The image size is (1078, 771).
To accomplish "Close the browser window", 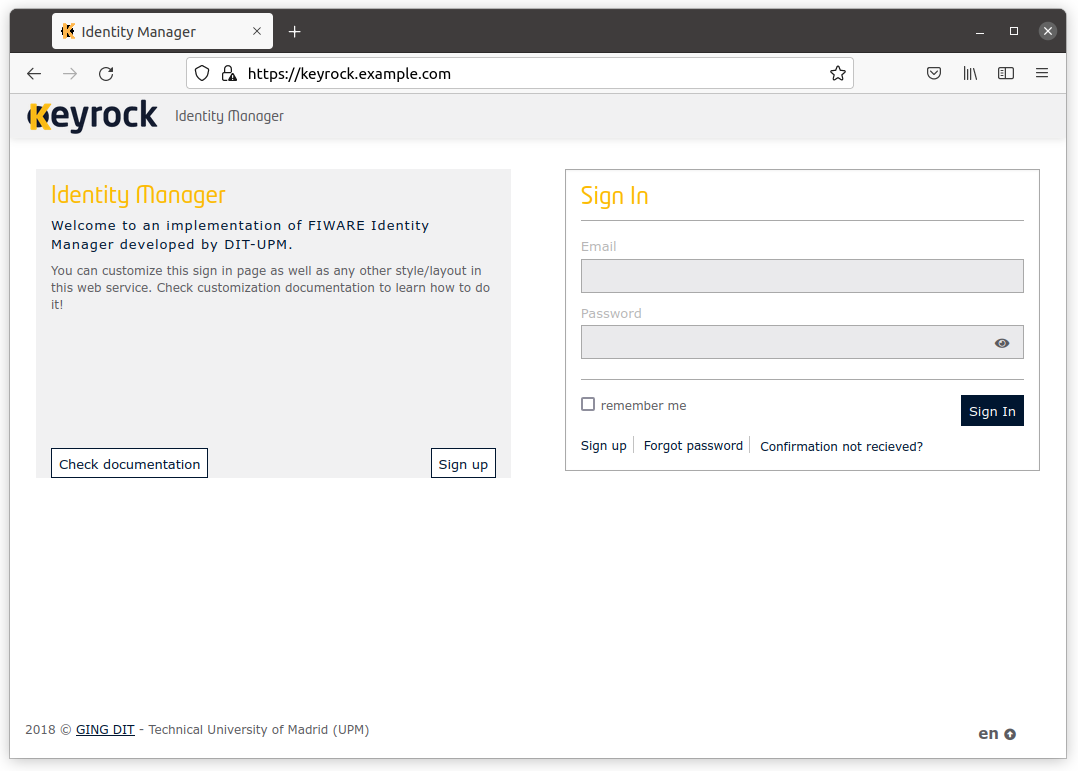I will (x=1048, y=31).
